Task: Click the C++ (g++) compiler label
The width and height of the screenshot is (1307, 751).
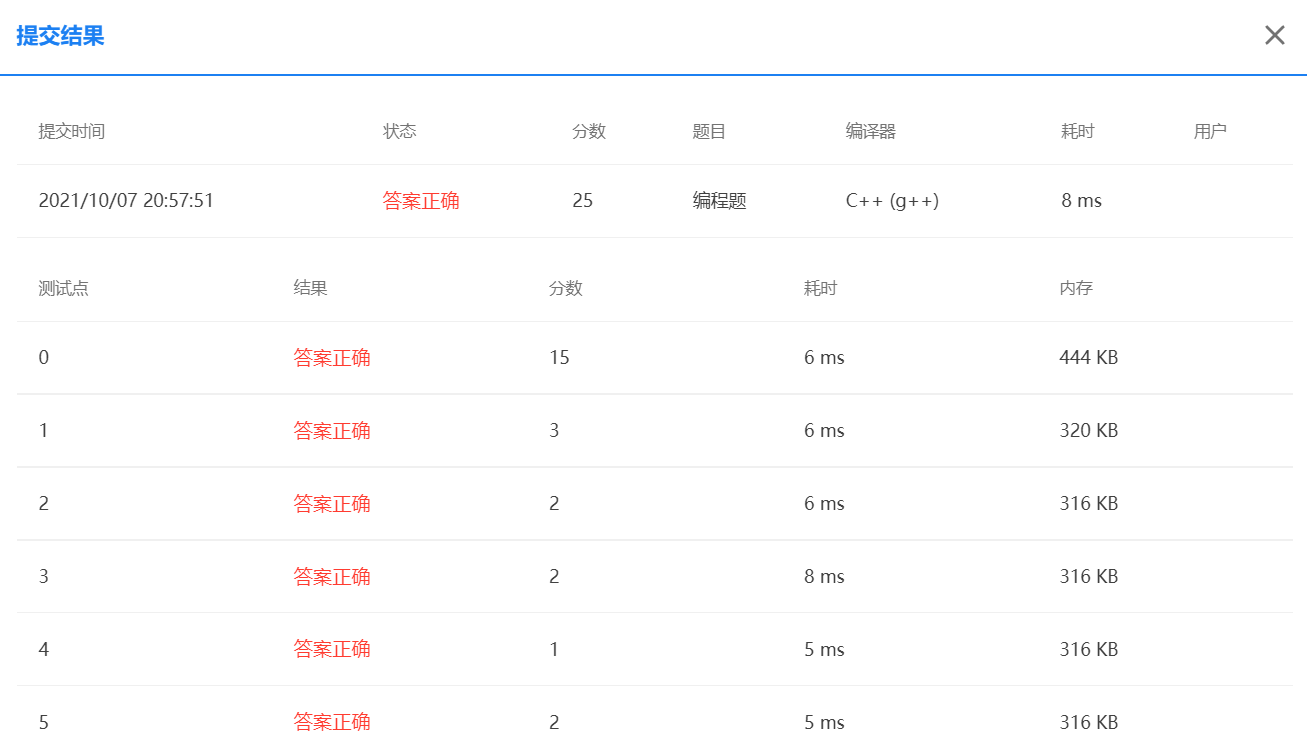Action: tap(890, 200)
